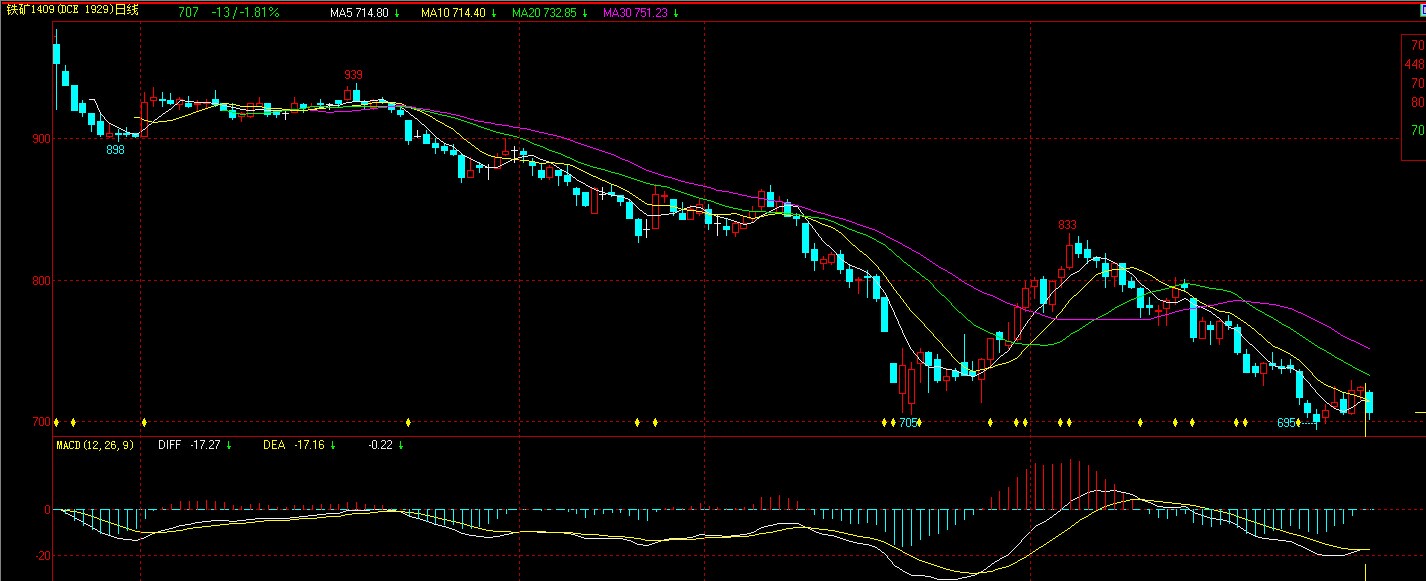Click the 800 price axis label
Viewport: 1426px width, 581px height.
[40, 281]
